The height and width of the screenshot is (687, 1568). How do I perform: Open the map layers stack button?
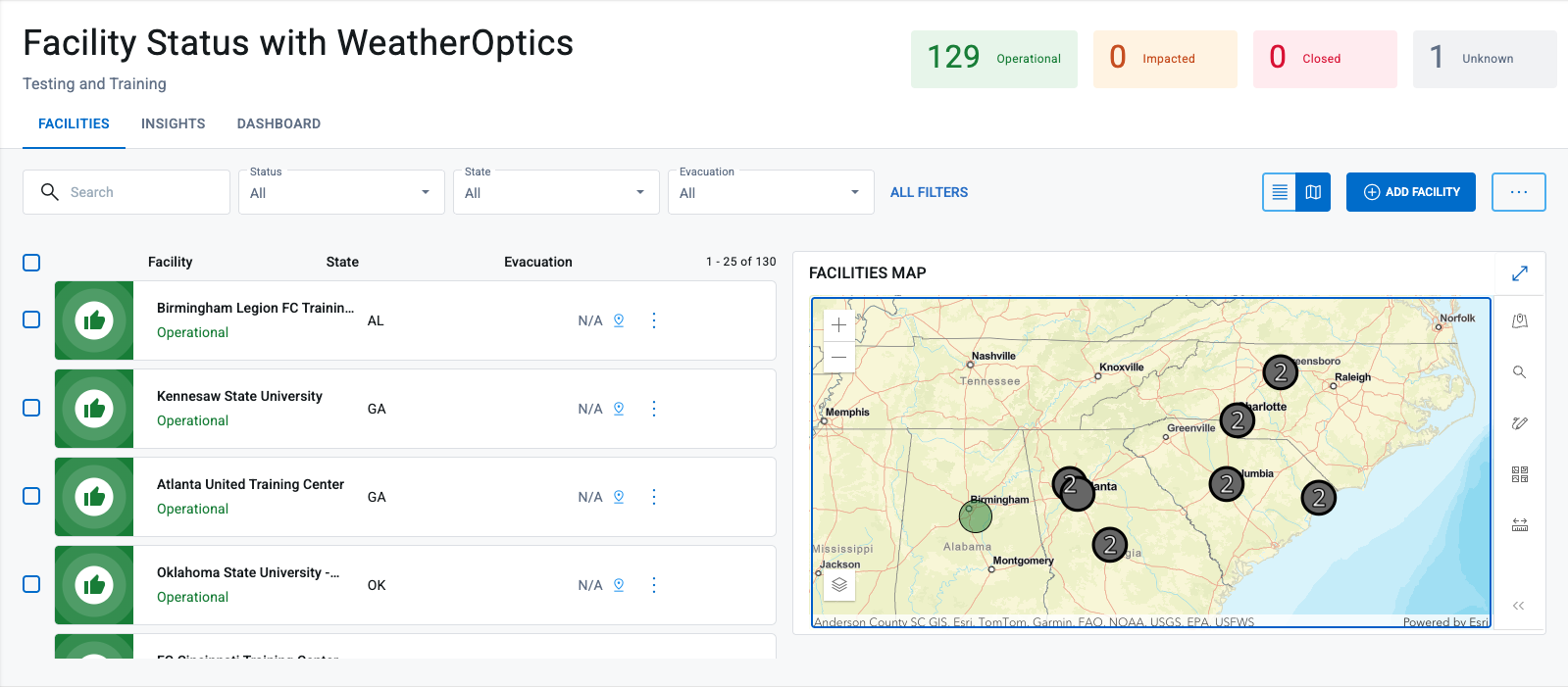(x=839, y=585)
